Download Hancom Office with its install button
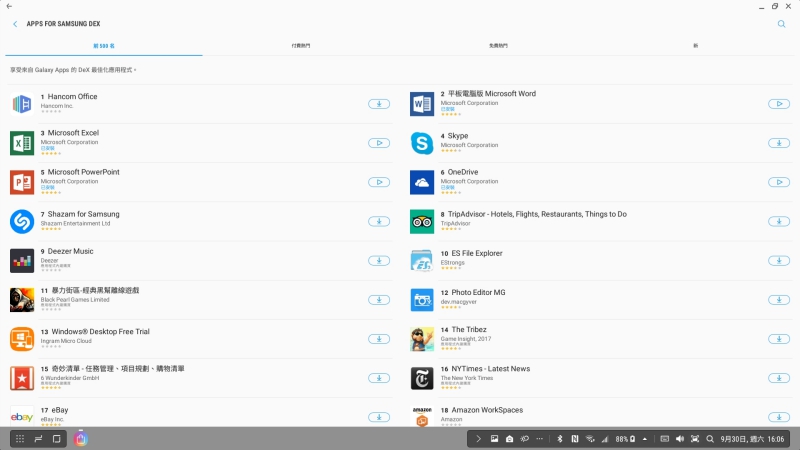 pyautogui.click(x=379, y=104)
